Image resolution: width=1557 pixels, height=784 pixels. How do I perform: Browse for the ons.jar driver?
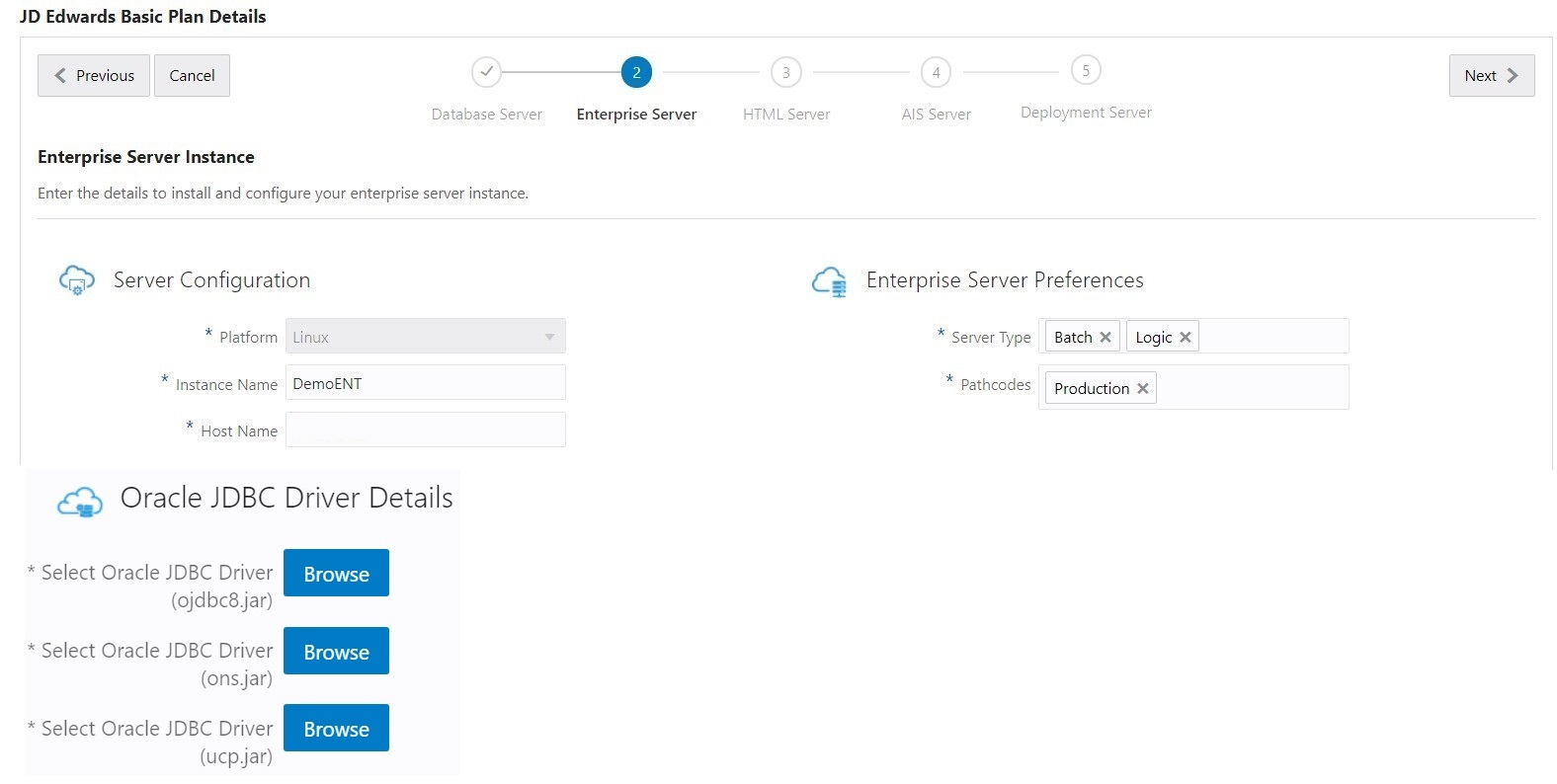336,651
